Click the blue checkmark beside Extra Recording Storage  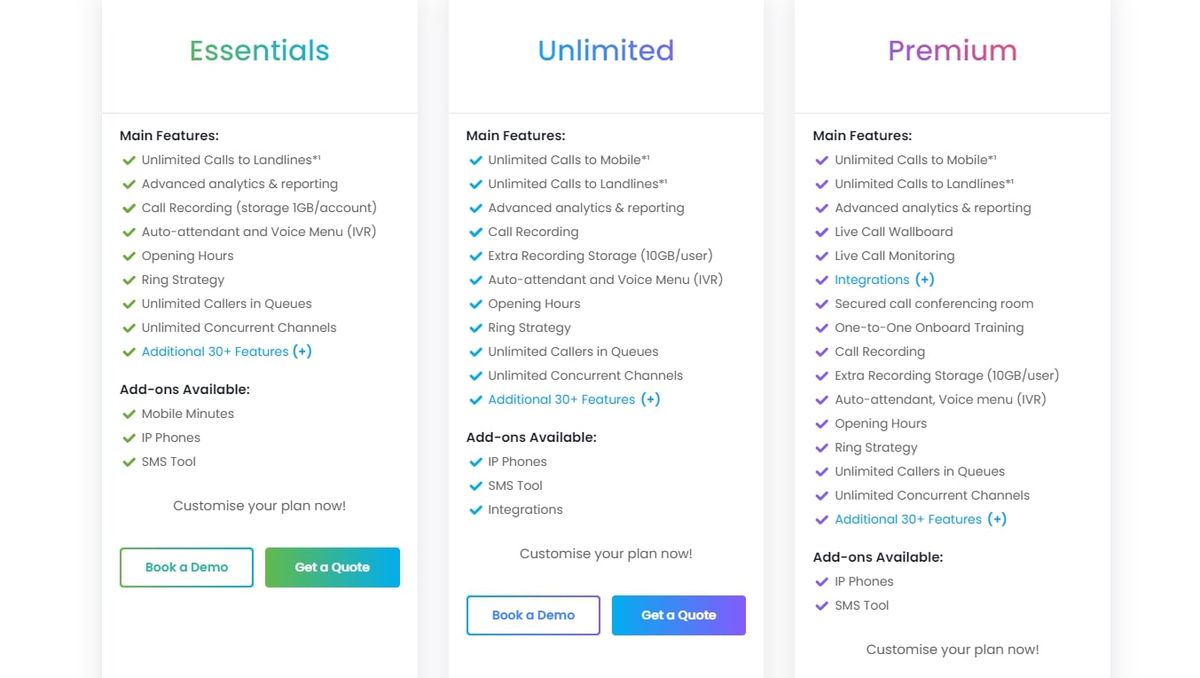[475, 255]
